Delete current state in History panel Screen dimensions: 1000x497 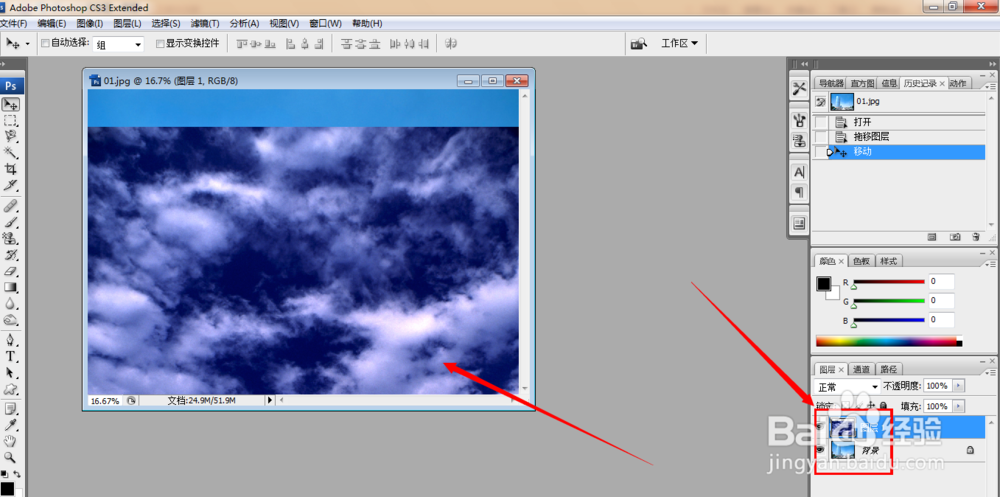tap(975, 237)
